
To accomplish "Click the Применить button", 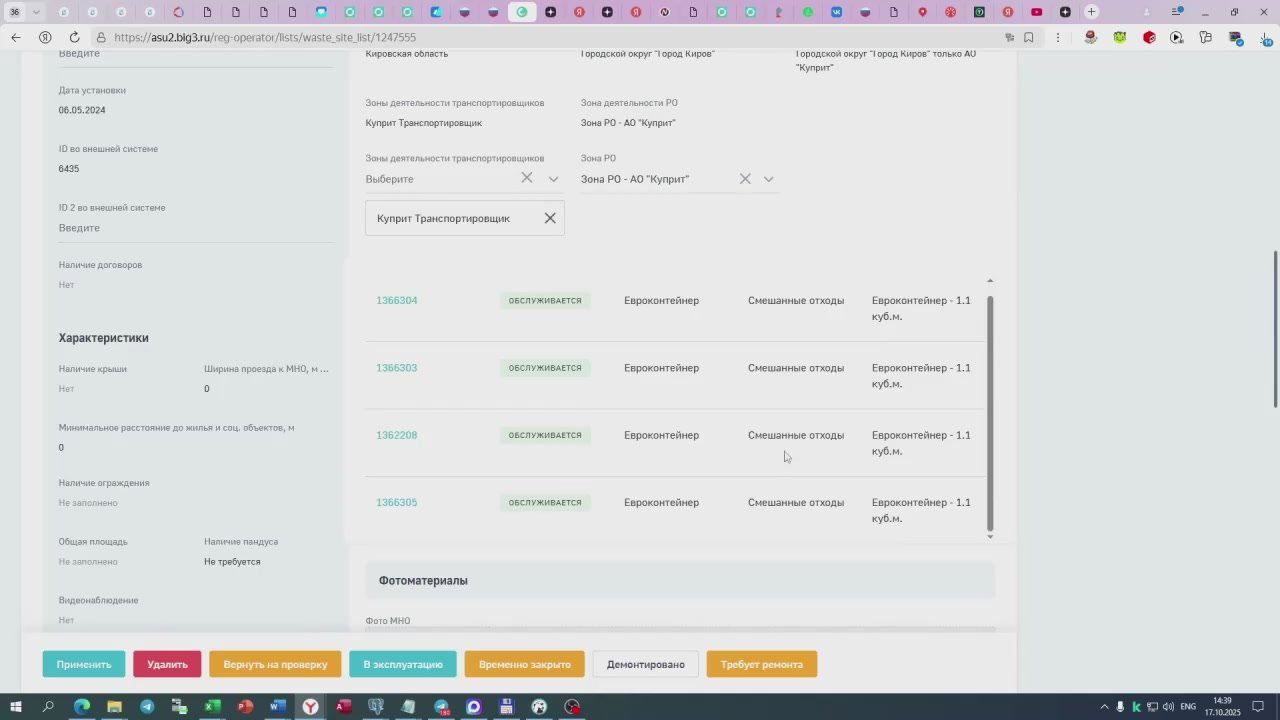I will pyautogui.click(x=84, y=664).
